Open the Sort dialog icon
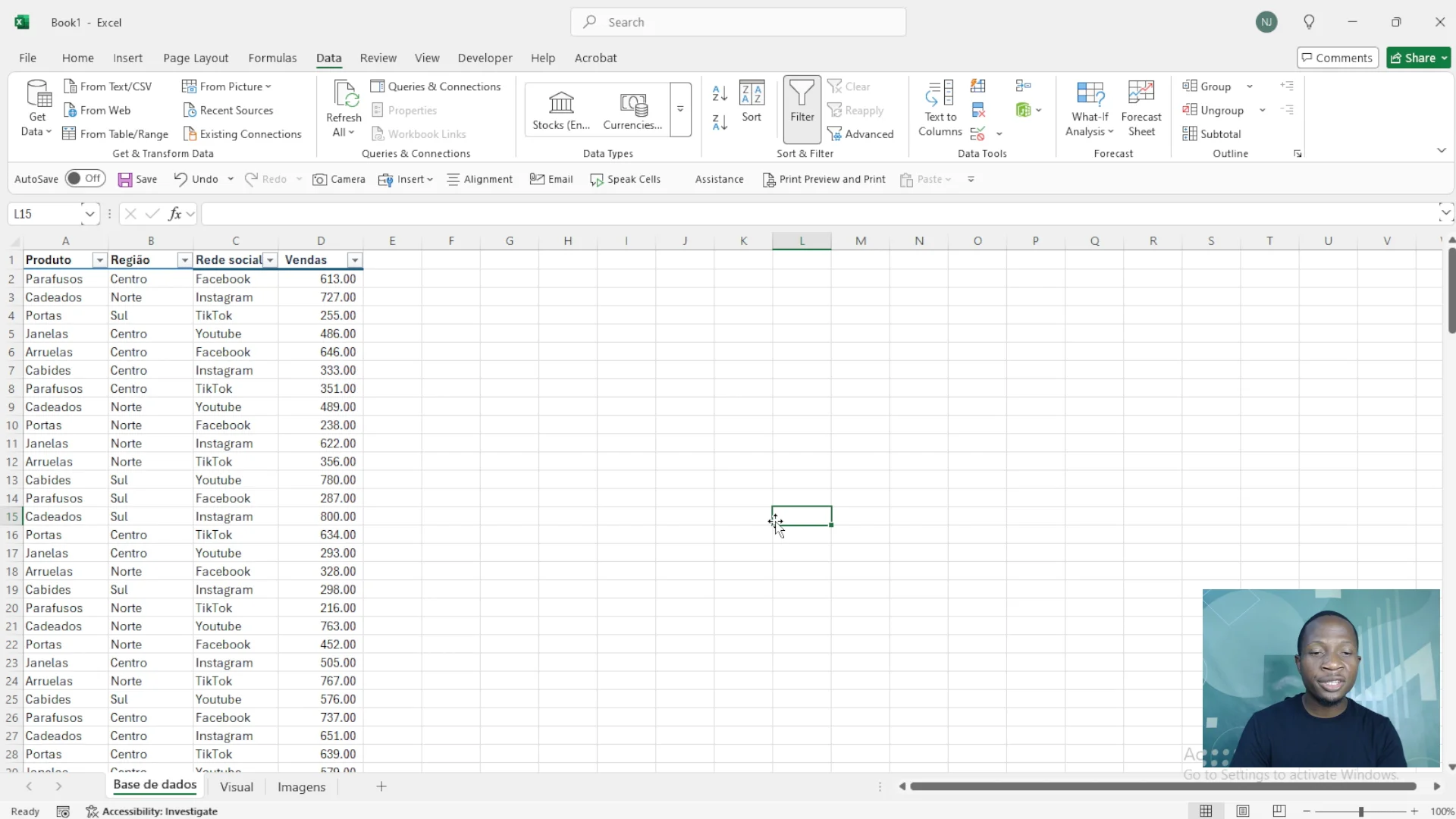 coord(752,100)
